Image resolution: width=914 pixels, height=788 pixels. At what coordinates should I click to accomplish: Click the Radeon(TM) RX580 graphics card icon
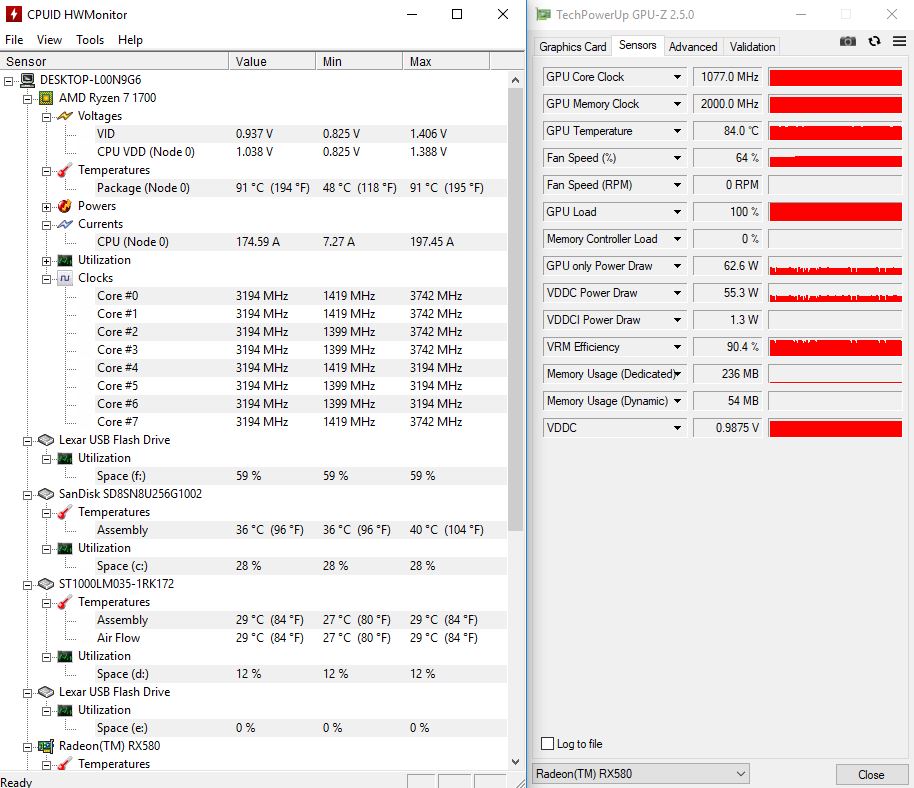[46, 746]
